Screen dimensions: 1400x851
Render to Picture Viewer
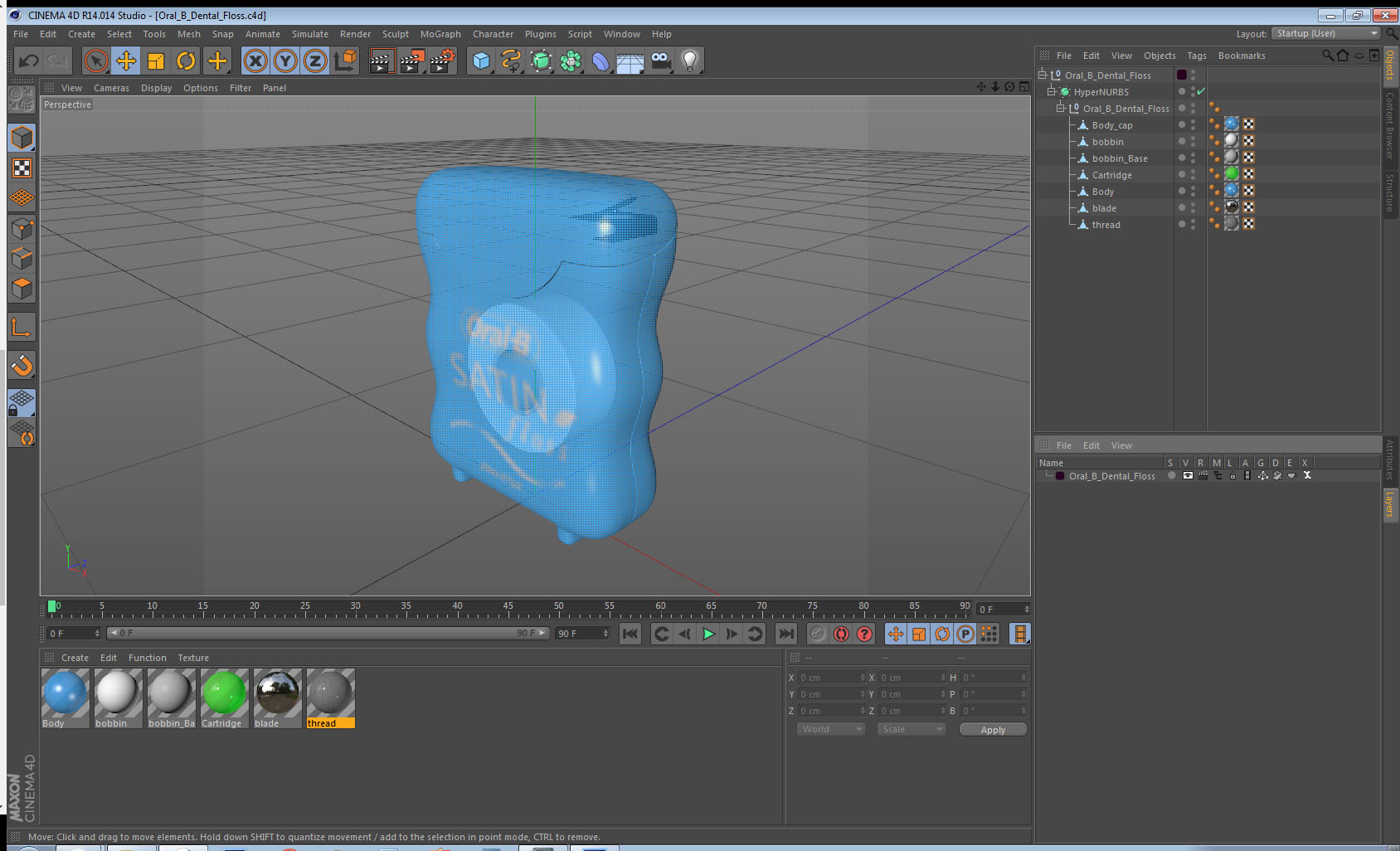tap(411, 61)
